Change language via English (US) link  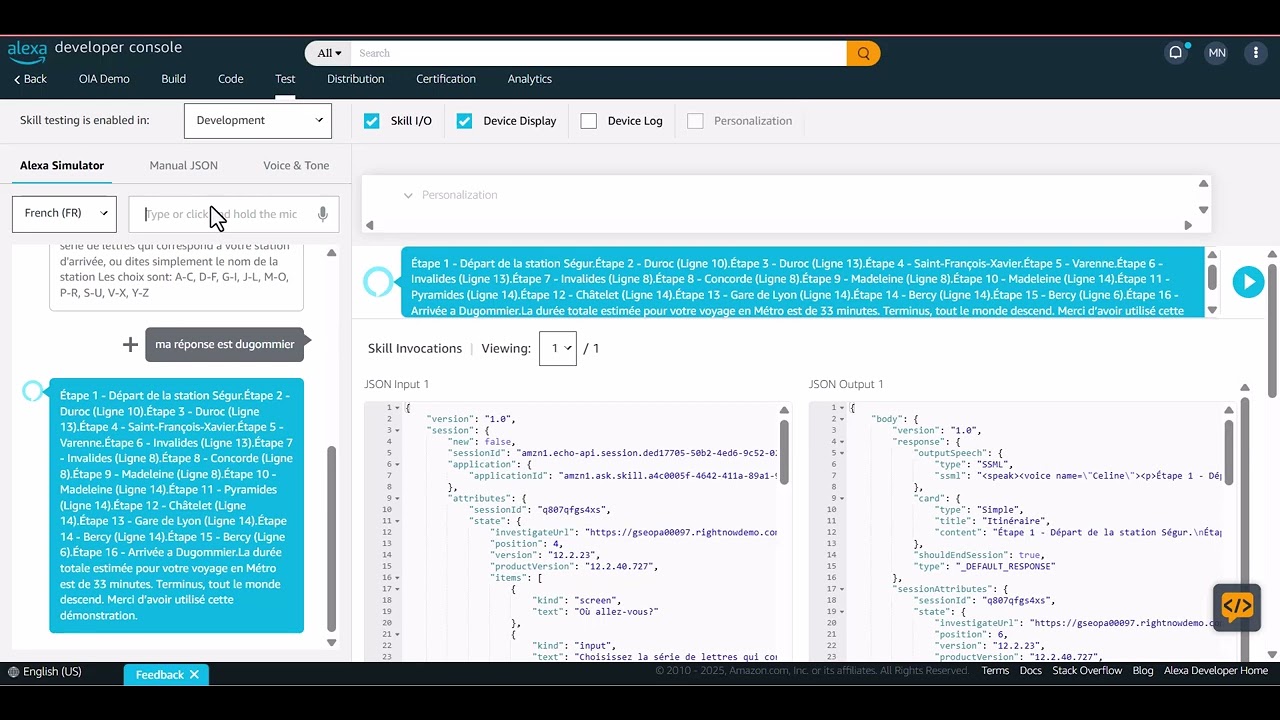pos(52,672)
